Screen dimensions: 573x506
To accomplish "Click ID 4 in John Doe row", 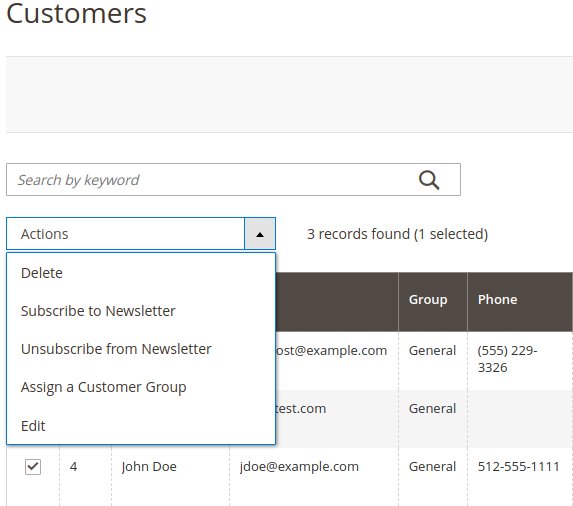I will 73,467.
